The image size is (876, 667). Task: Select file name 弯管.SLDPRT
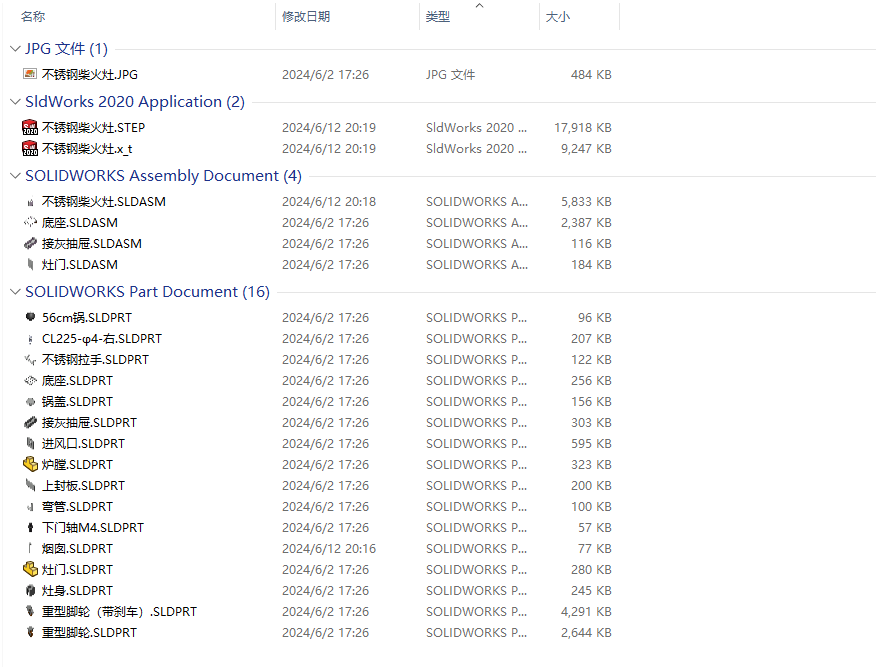(77, 507)
